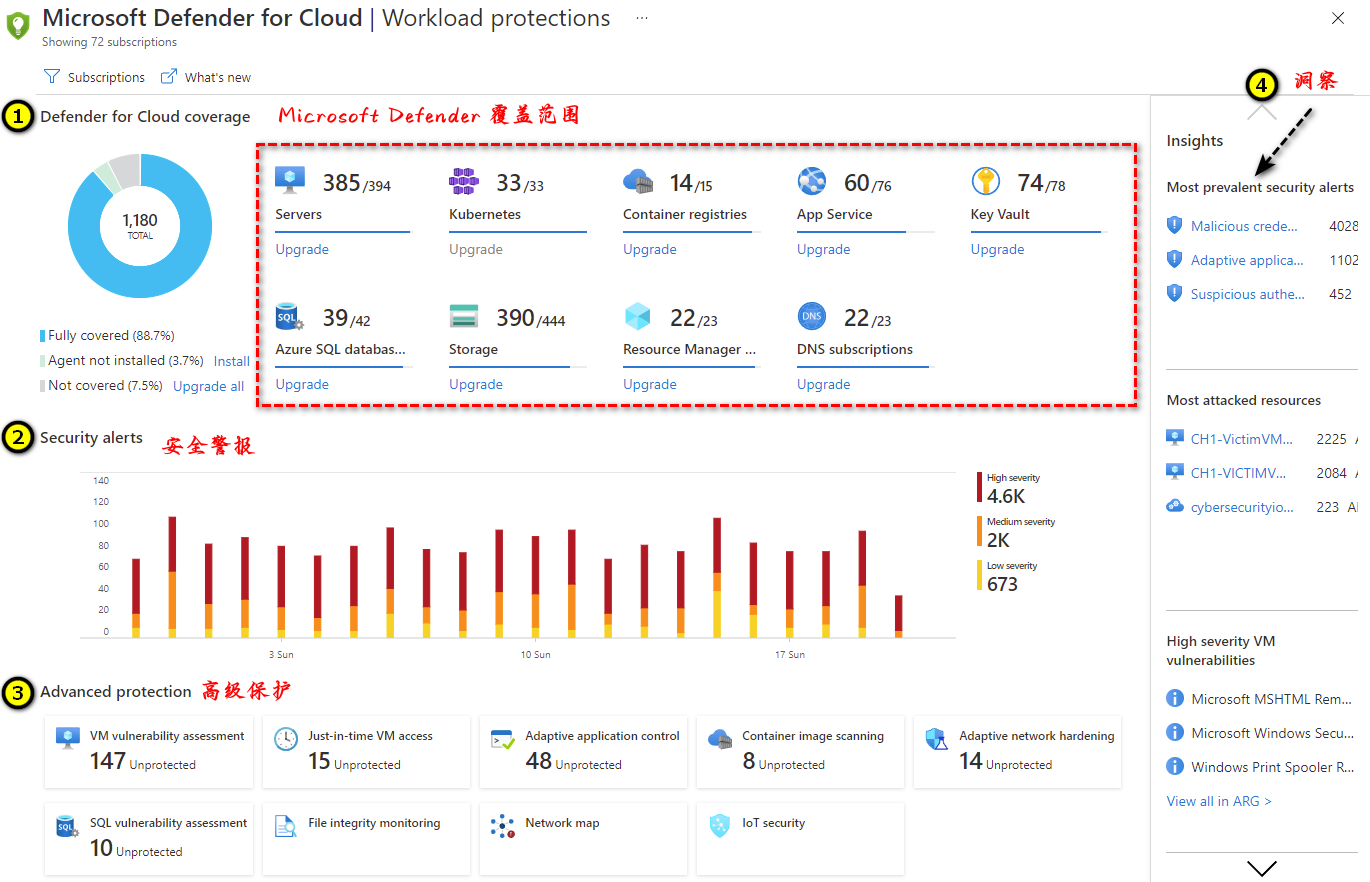1370x882 pixels.
Task: Click the SQL vulnerability assessment icon
Action: point(68,827)
